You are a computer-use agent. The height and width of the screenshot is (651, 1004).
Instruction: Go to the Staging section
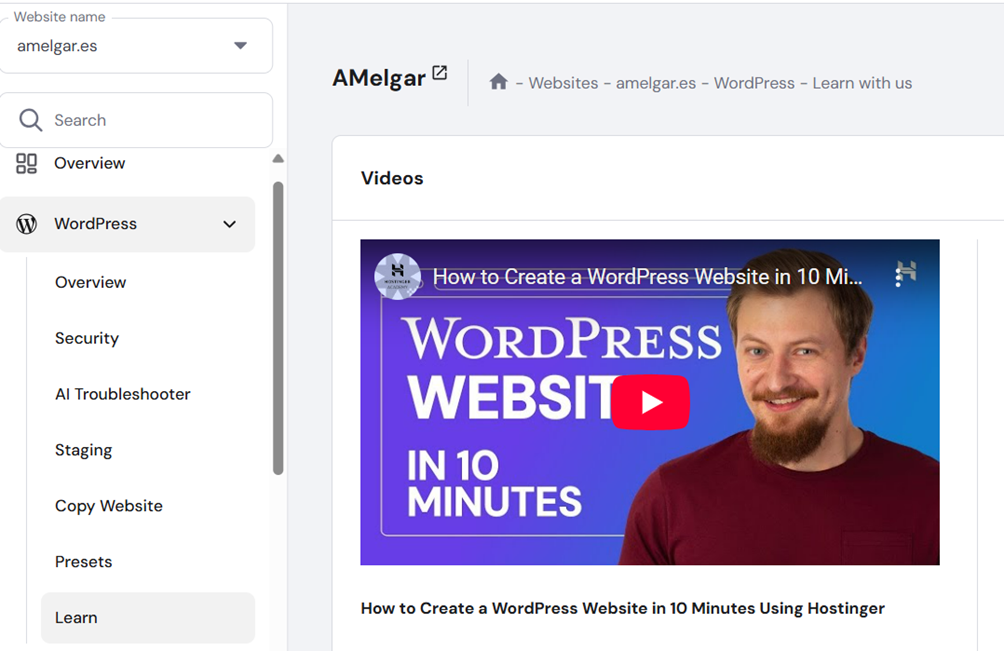pos(83,450)
